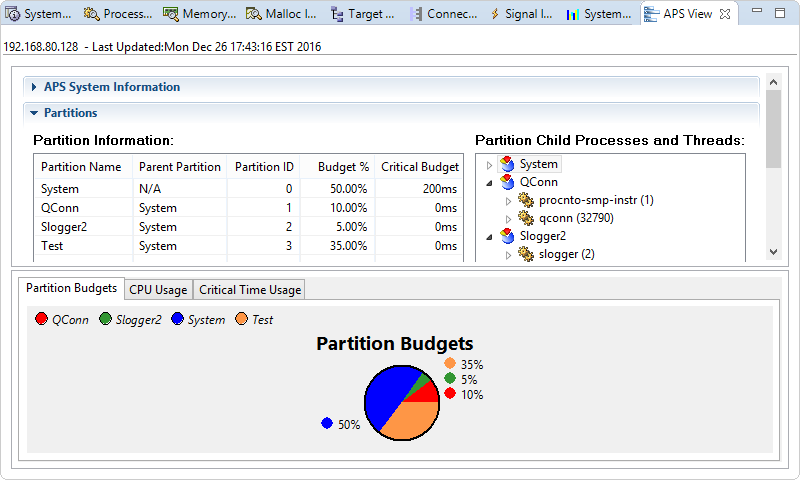The height and width of the screenshot is (480, 800).
Task: Expand the qconn (32790) process node
Action: tap(508, 218)
